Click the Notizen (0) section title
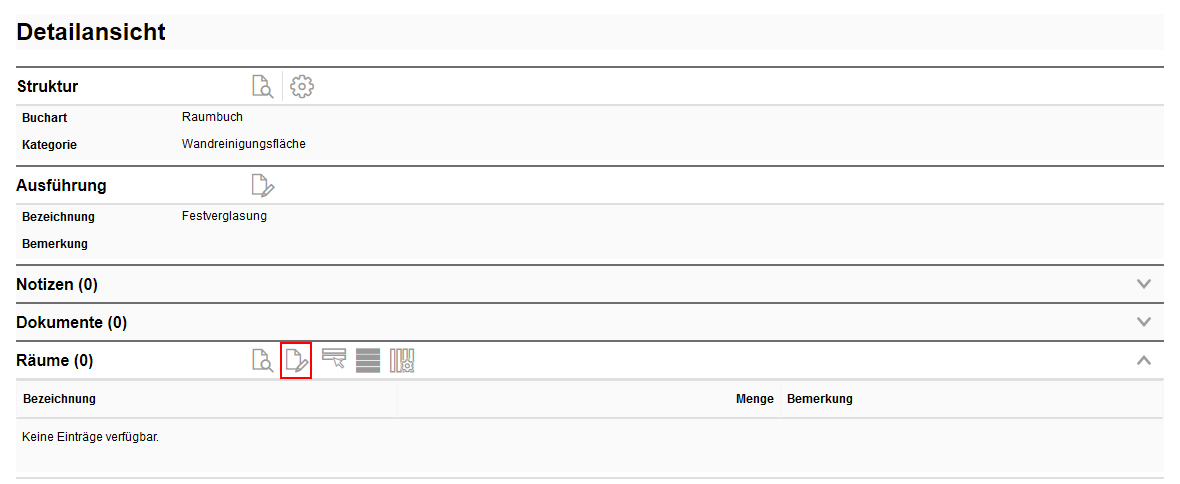Screen dimensions: 1180x484 coord(57,285)
